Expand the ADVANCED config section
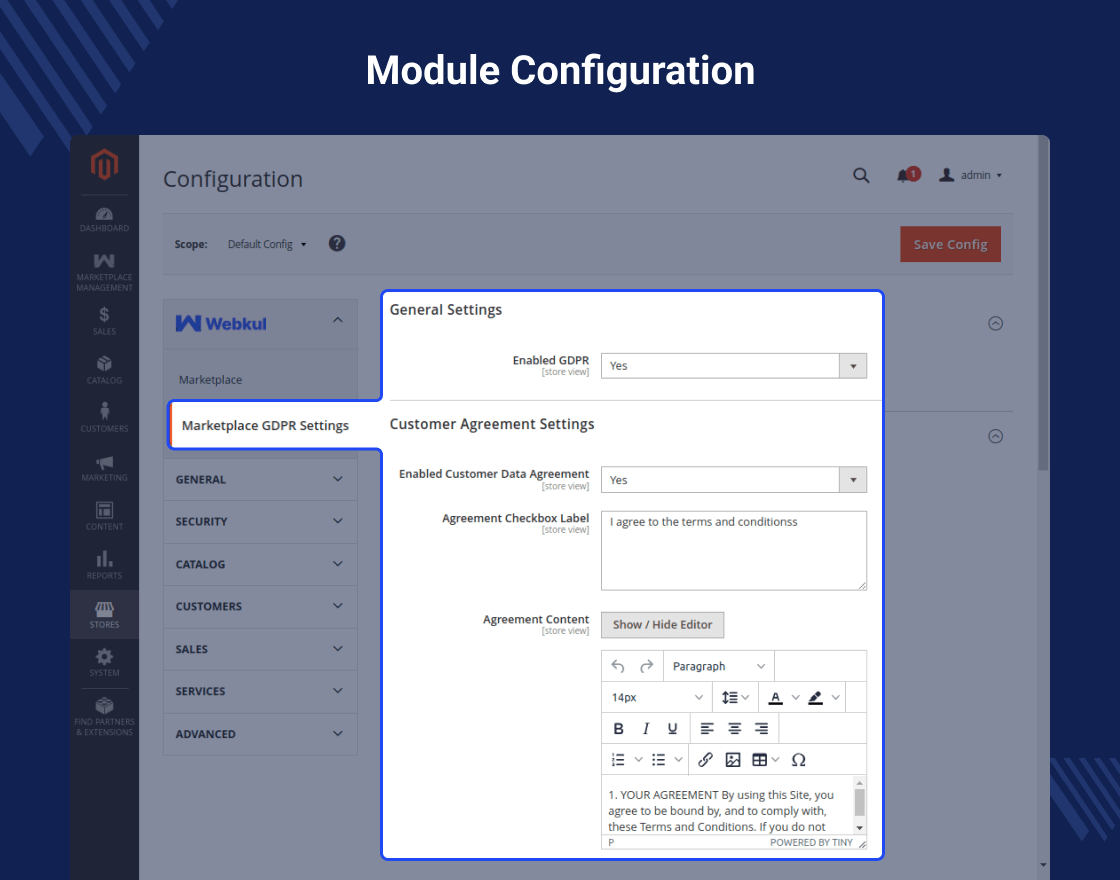 (x=260, y=734)
